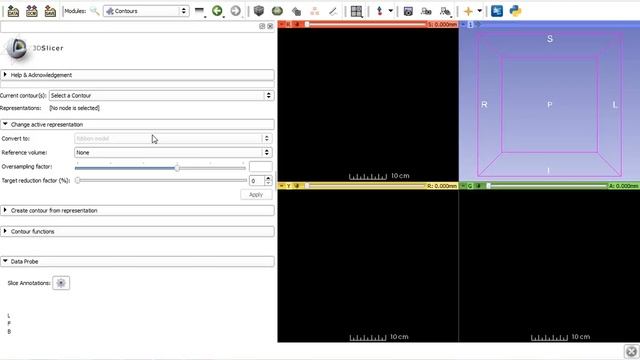Close the module panel with x button
This screenshot has width=640, height=360.
pyautogui.click(x=270, y=26)
